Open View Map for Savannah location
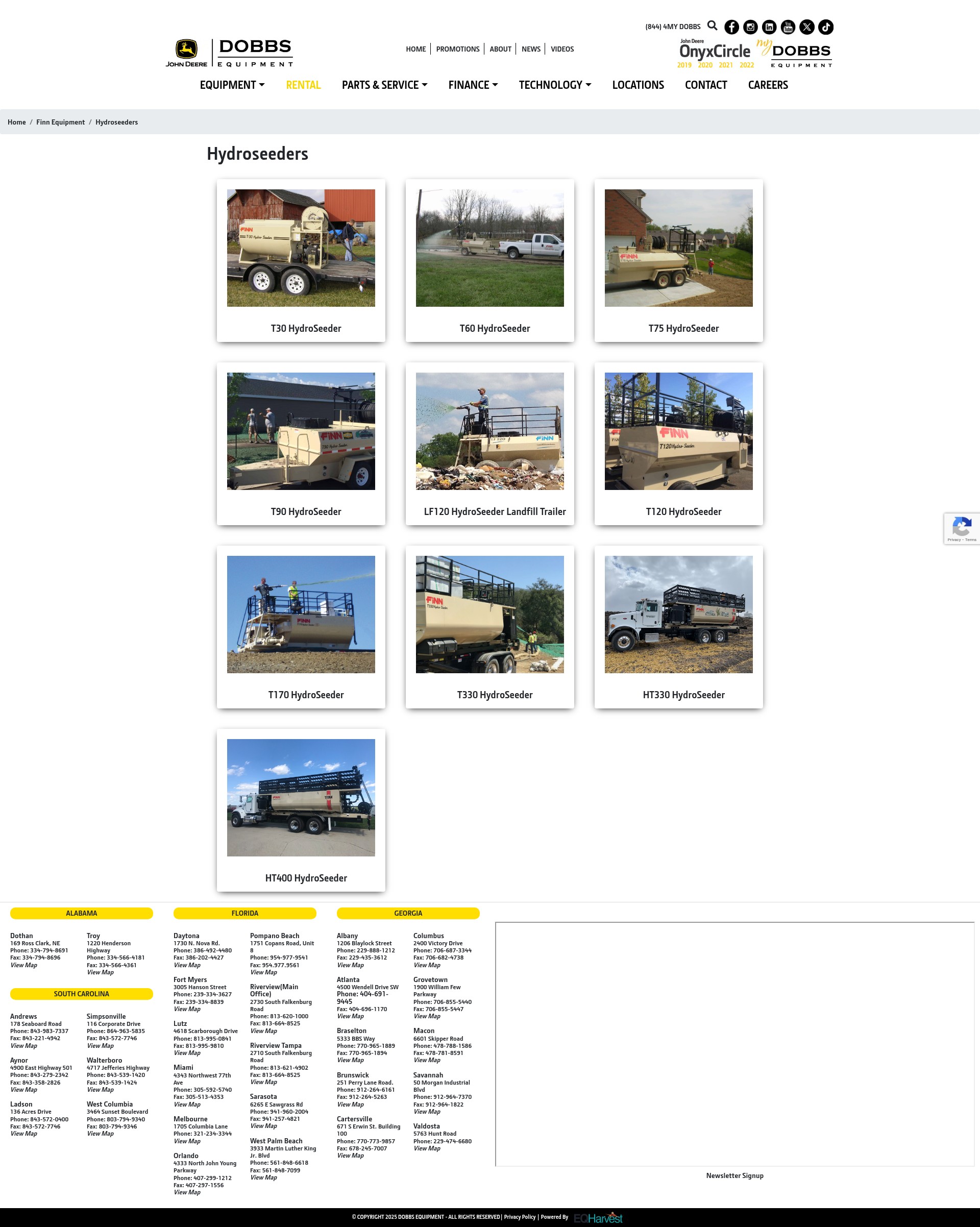 click(x=427, y=1112)
